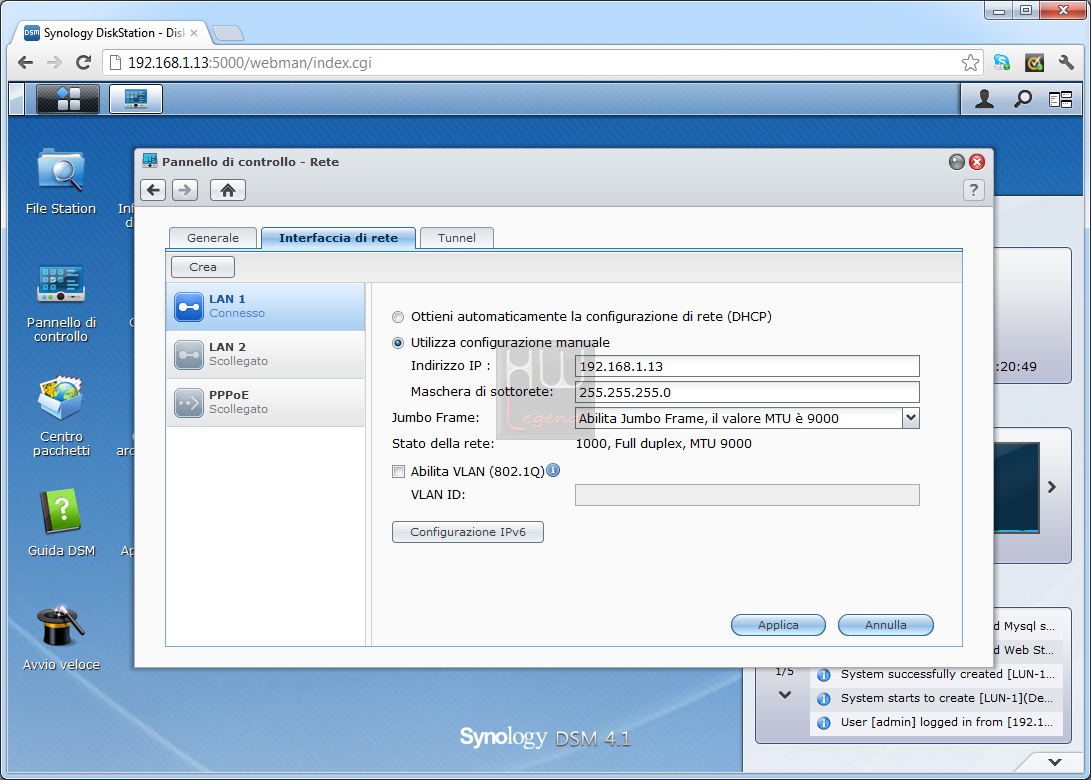The width and height of the screenshot is (1091, 780).
Task: Select PPPoE interface
Action: point(266,402)
